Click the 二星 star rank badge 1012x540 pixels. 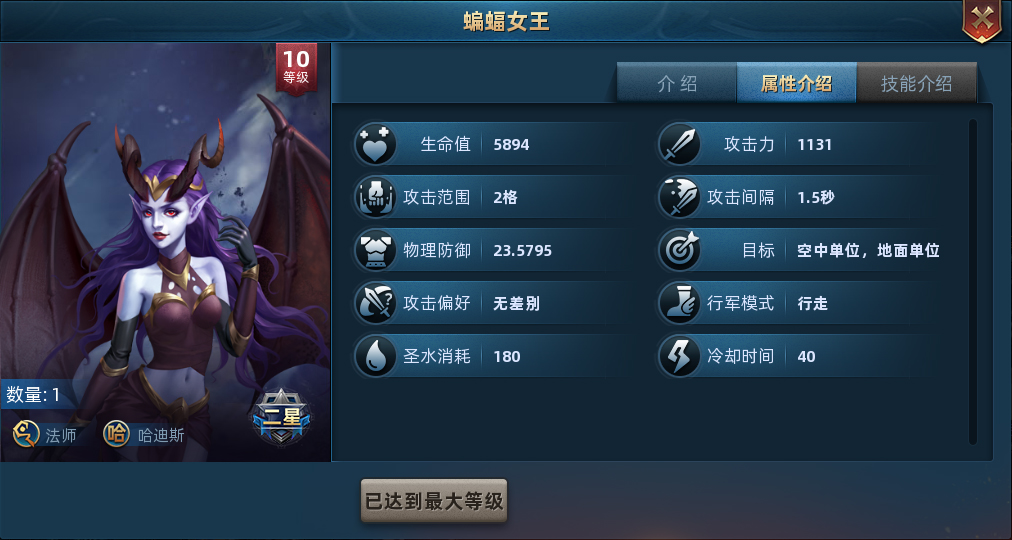tap(281, 419)
